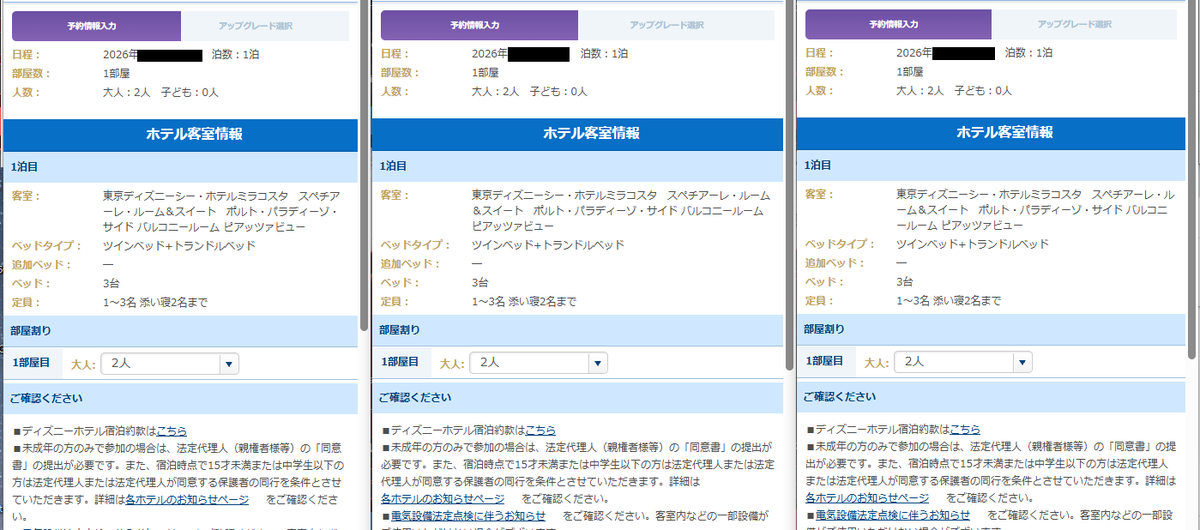Click 1泊目 section heading in middle panel
Image resolution: width=1200 pixels, height=530 pixels.
[578, 166]
